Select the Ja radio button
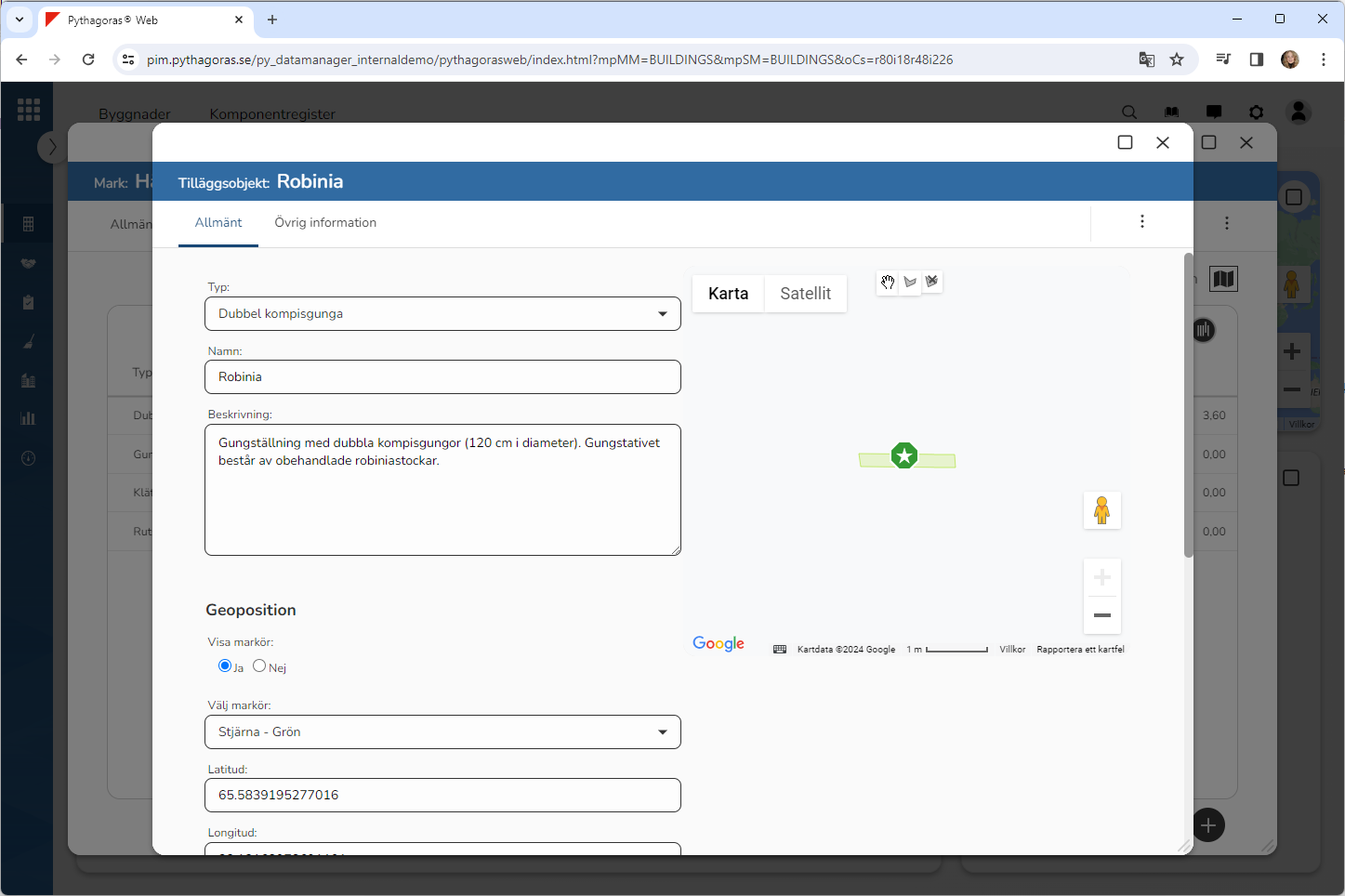This screenshot has width=1345, height=896. [x=225, y=665]
